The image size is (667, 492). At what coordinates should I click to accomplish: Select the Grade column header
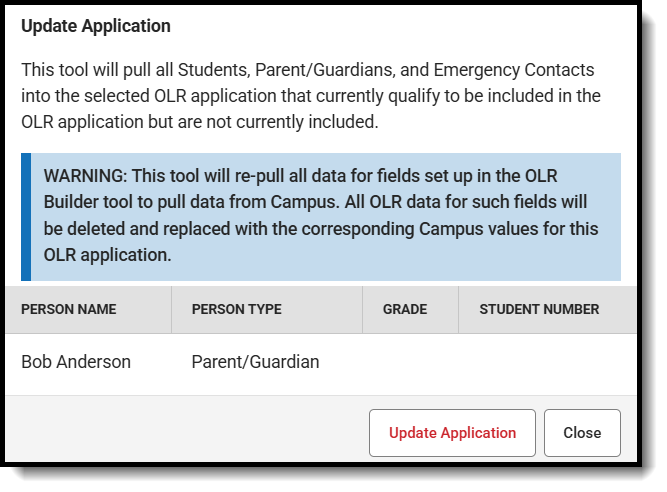[405, 309]
